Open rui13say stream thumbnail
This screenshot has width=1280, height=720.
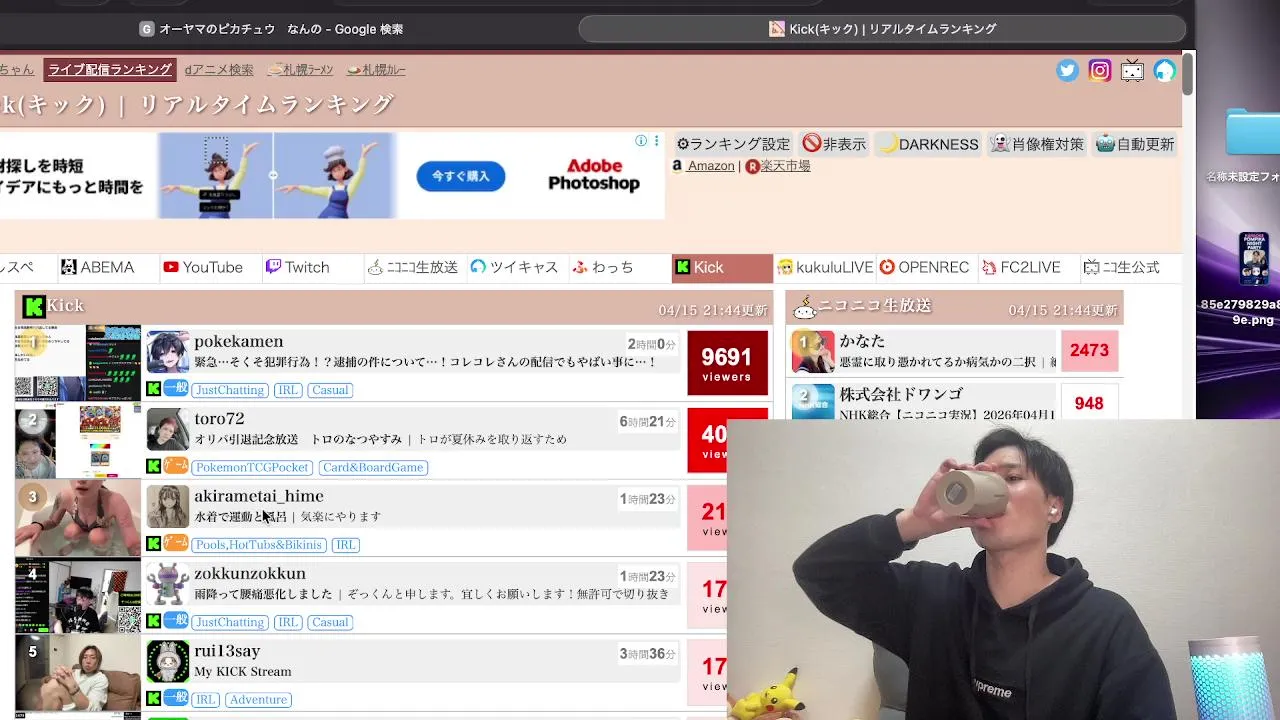pyautogui.click(x=78, y=672)
